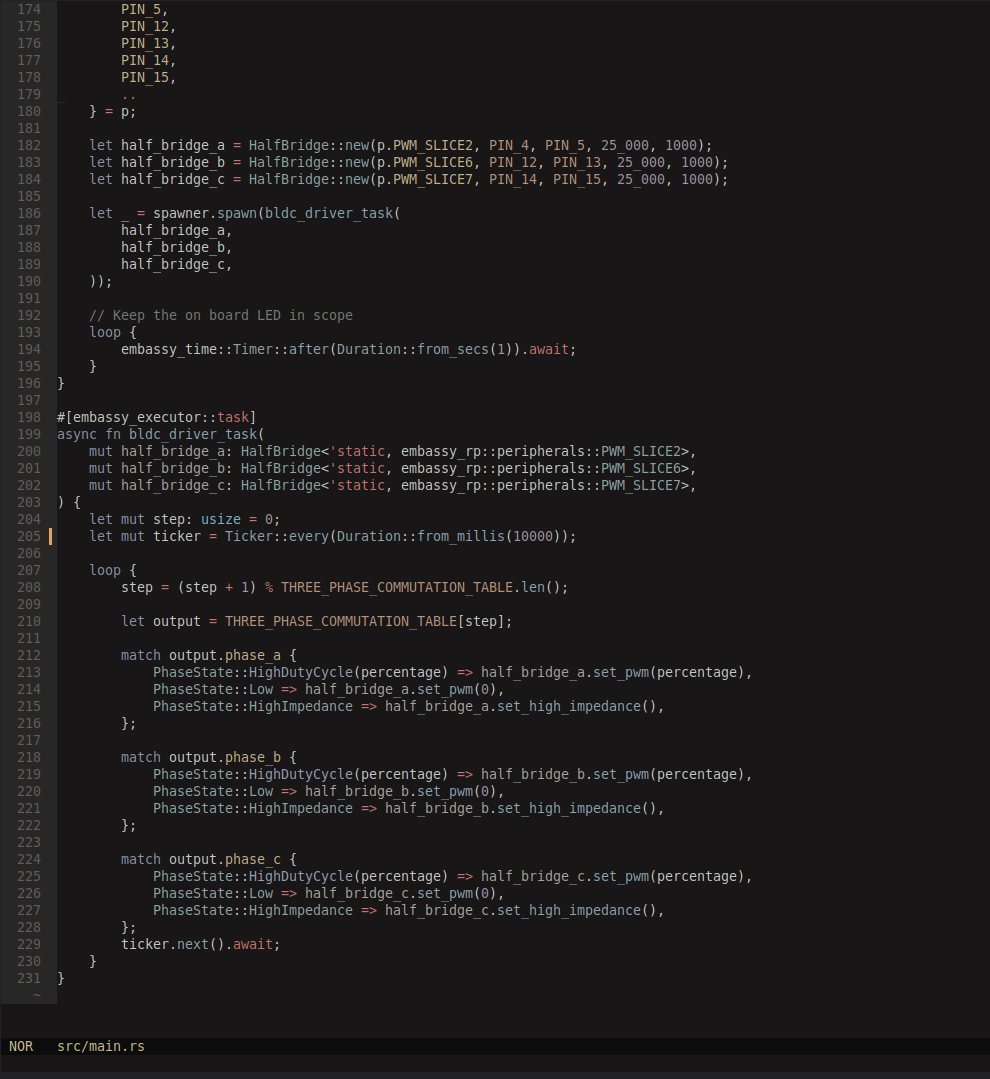Click the src/main.rs filename in status bar

coord(100,1045)
